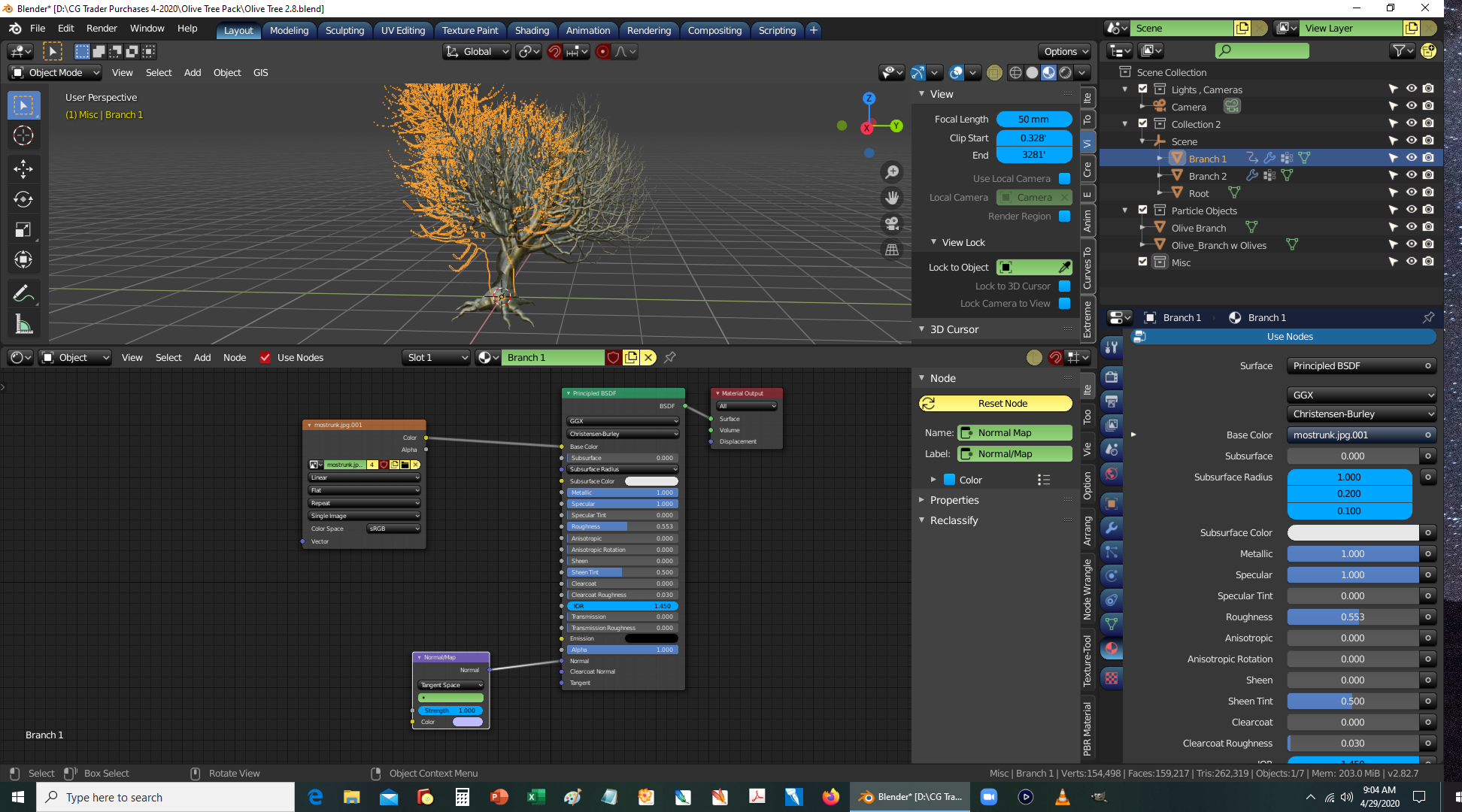Uncheck the Use Nodes checkbox
This screenshot has height=812, width=1462.
click(x=265, y=357)
